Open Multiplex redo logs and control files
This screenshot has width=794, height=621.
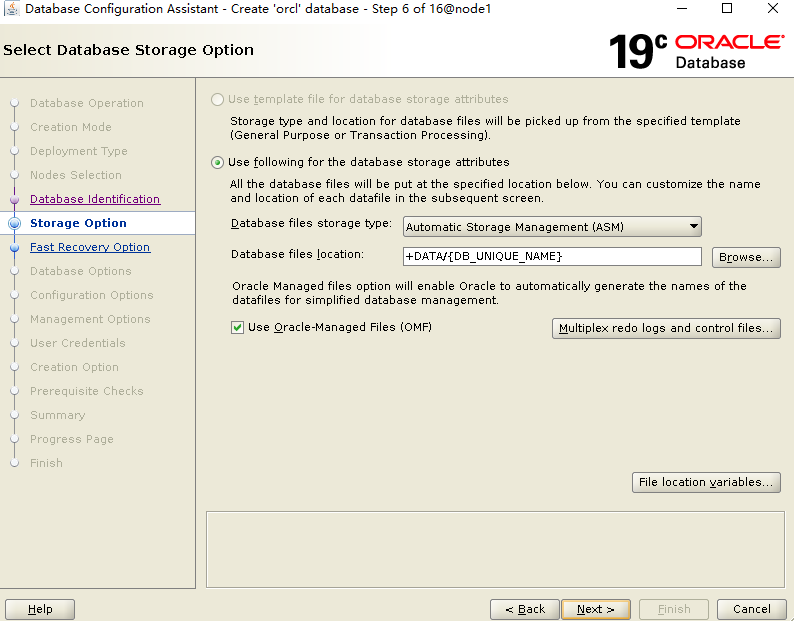click(666, 328)
